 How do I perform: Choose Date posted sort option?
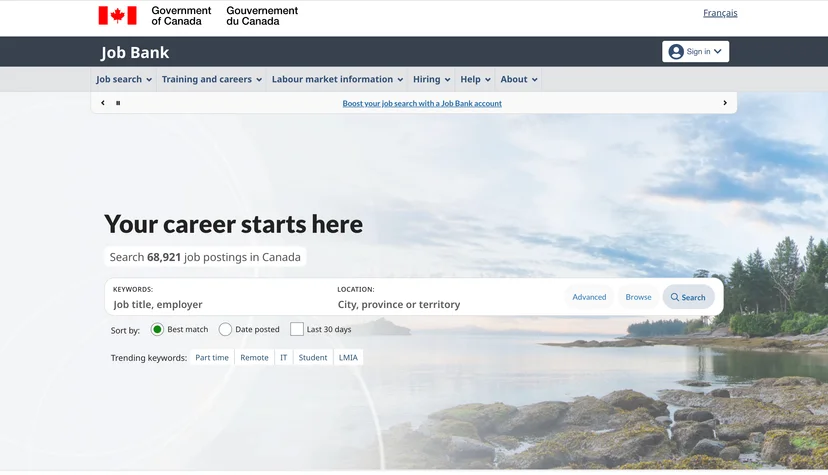(225, 329)
